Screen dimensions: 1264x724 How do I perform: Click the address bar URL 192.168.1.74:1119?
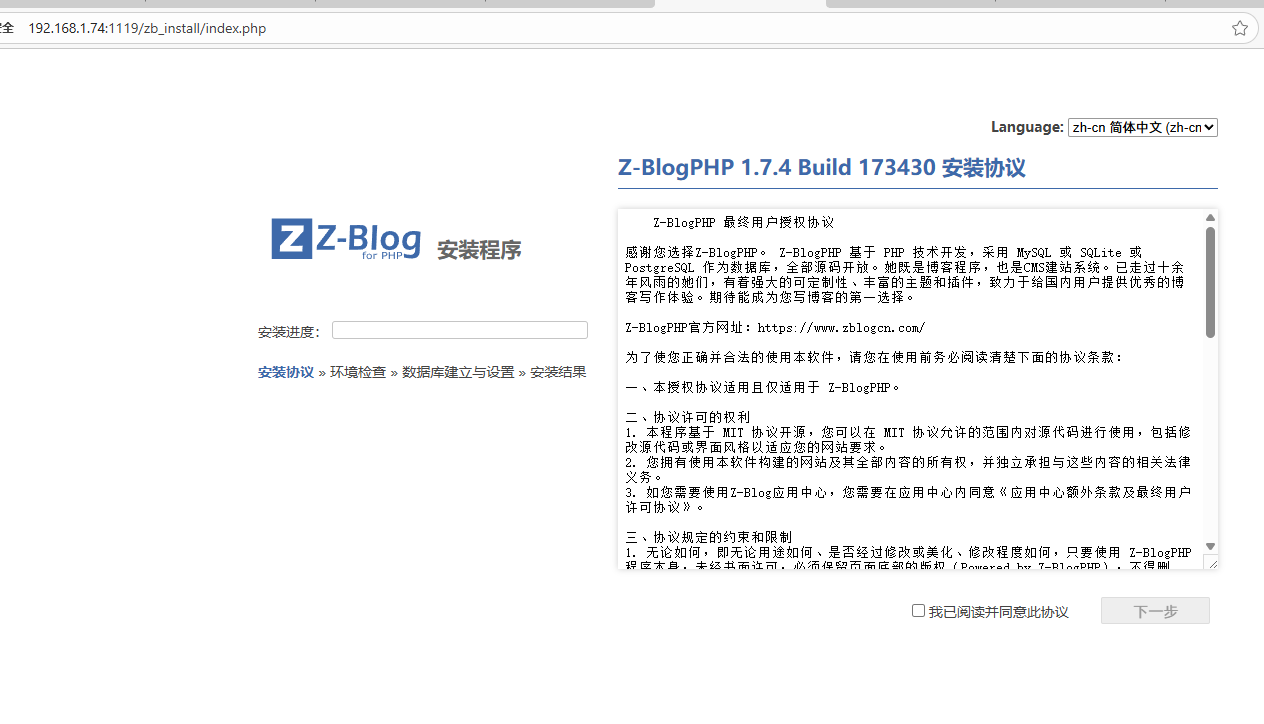[x=147, y=28]
